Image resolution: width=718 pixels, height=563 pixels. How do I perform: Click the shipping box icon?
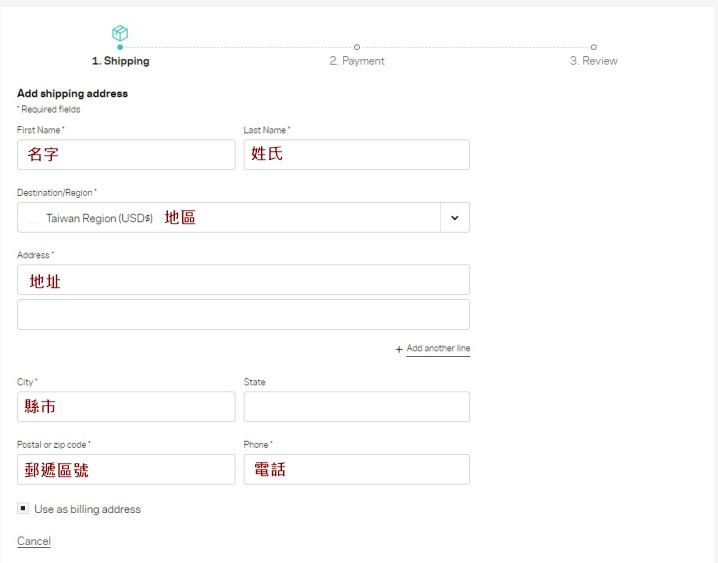coord(120,33)
